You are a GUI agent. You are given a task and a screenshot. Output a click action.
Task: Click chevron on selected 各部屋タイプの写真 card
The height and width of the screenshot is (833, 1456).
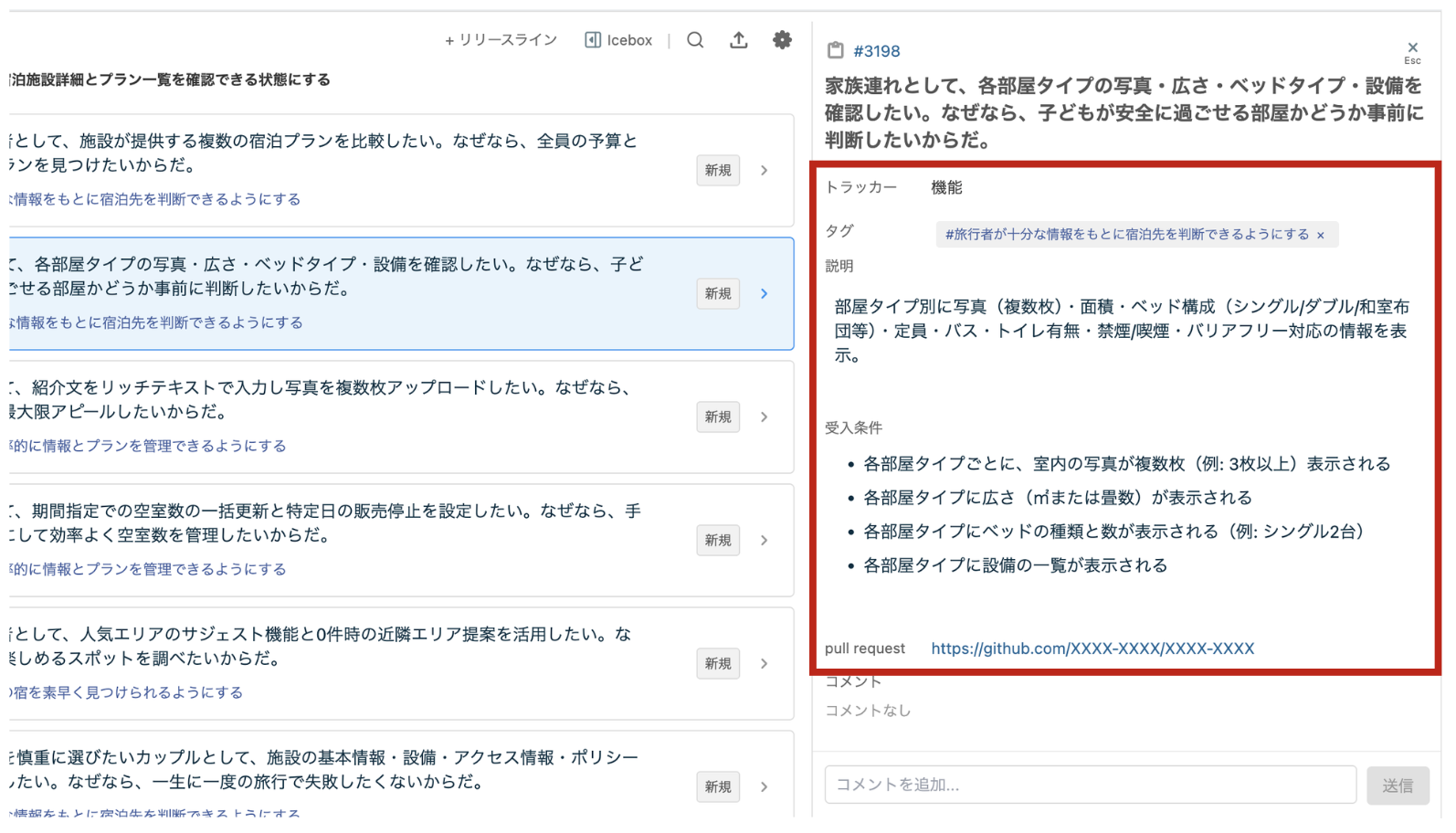pyautogui.click(x=765, y=294)
